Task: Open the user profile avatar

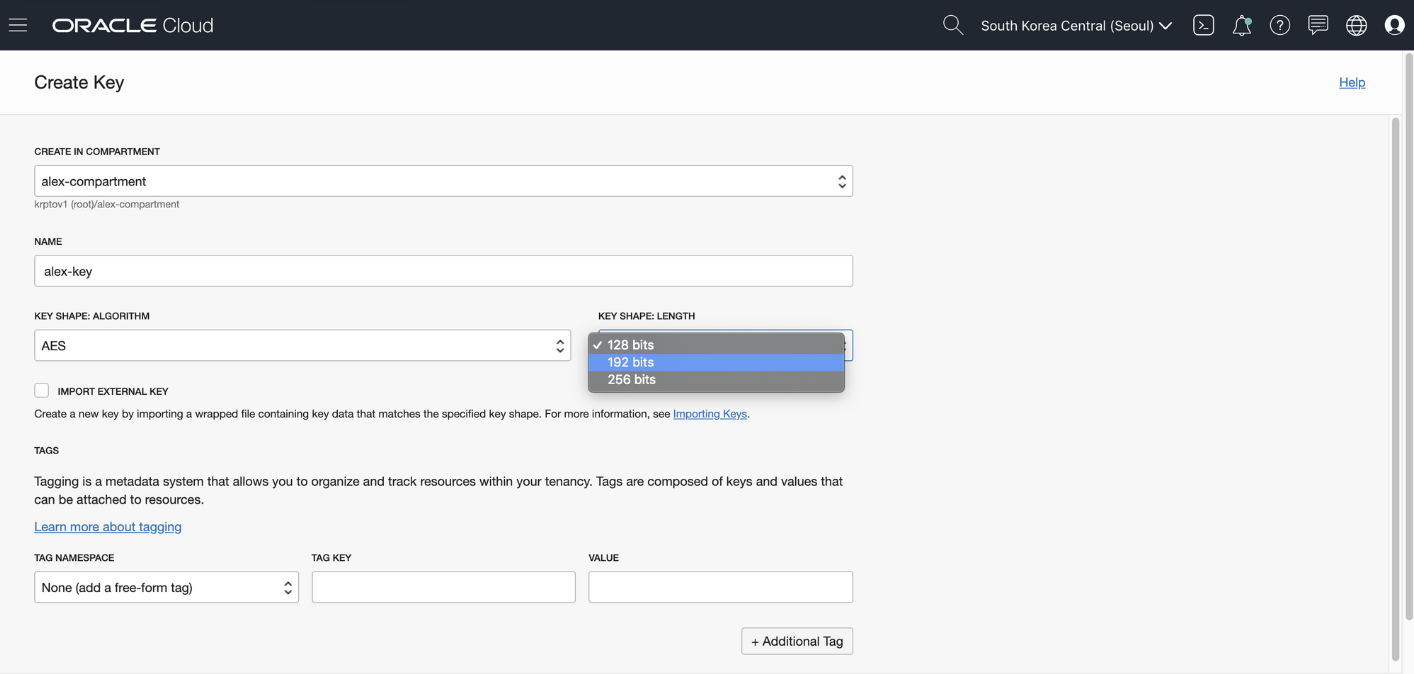Action: click(1395, 26)
